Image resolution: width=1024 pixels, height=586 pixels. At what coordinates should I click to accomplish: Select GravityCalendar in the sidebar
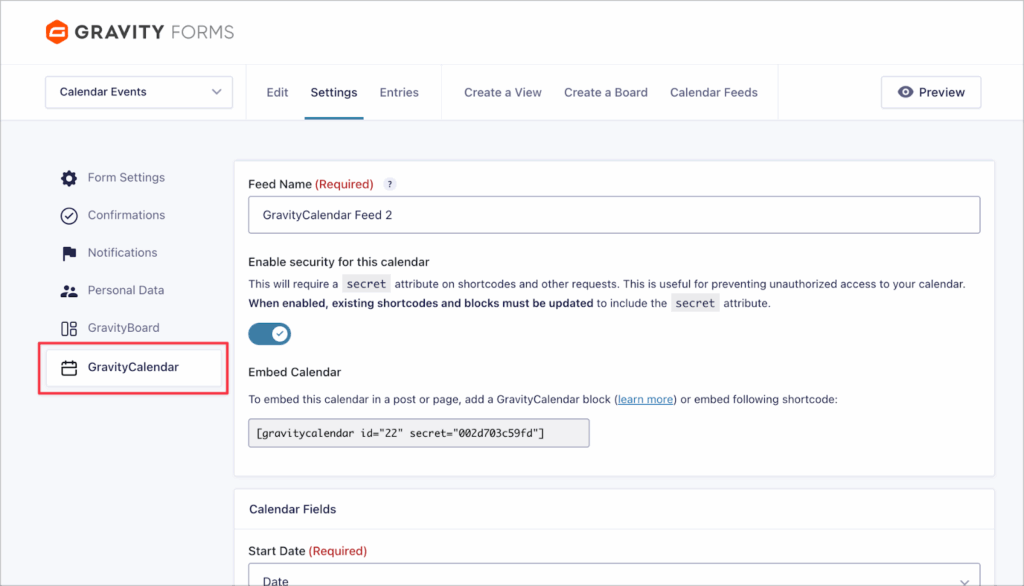click(134, 368)
